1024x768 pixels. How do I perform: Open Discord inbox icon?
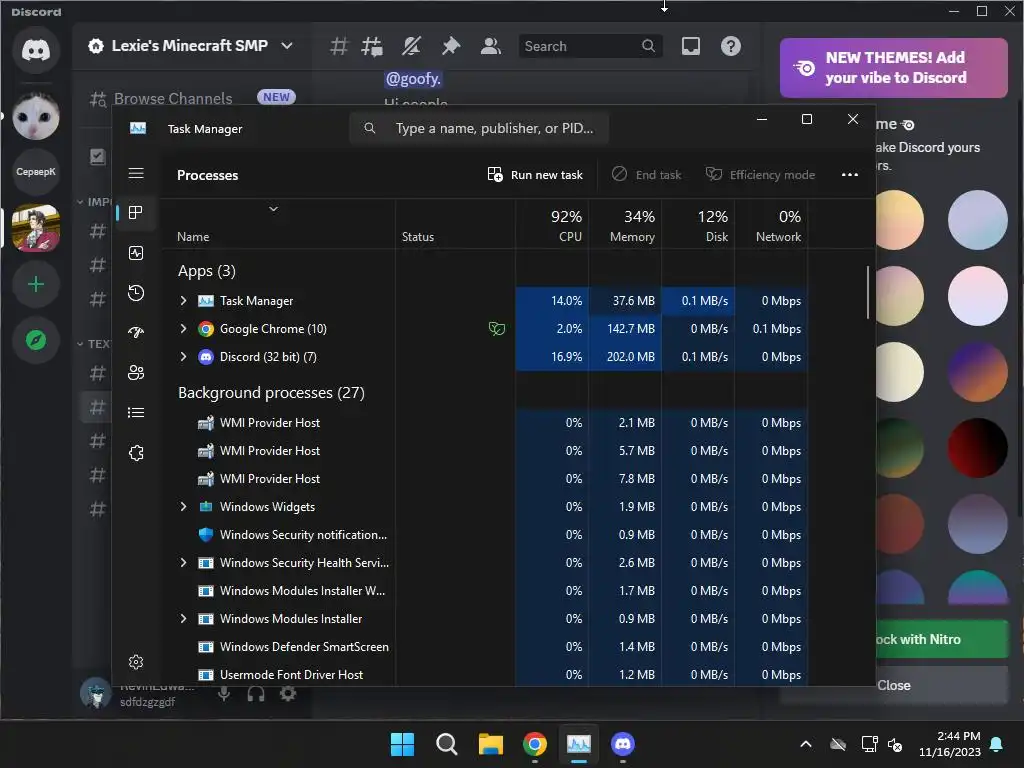coord(691,46)
